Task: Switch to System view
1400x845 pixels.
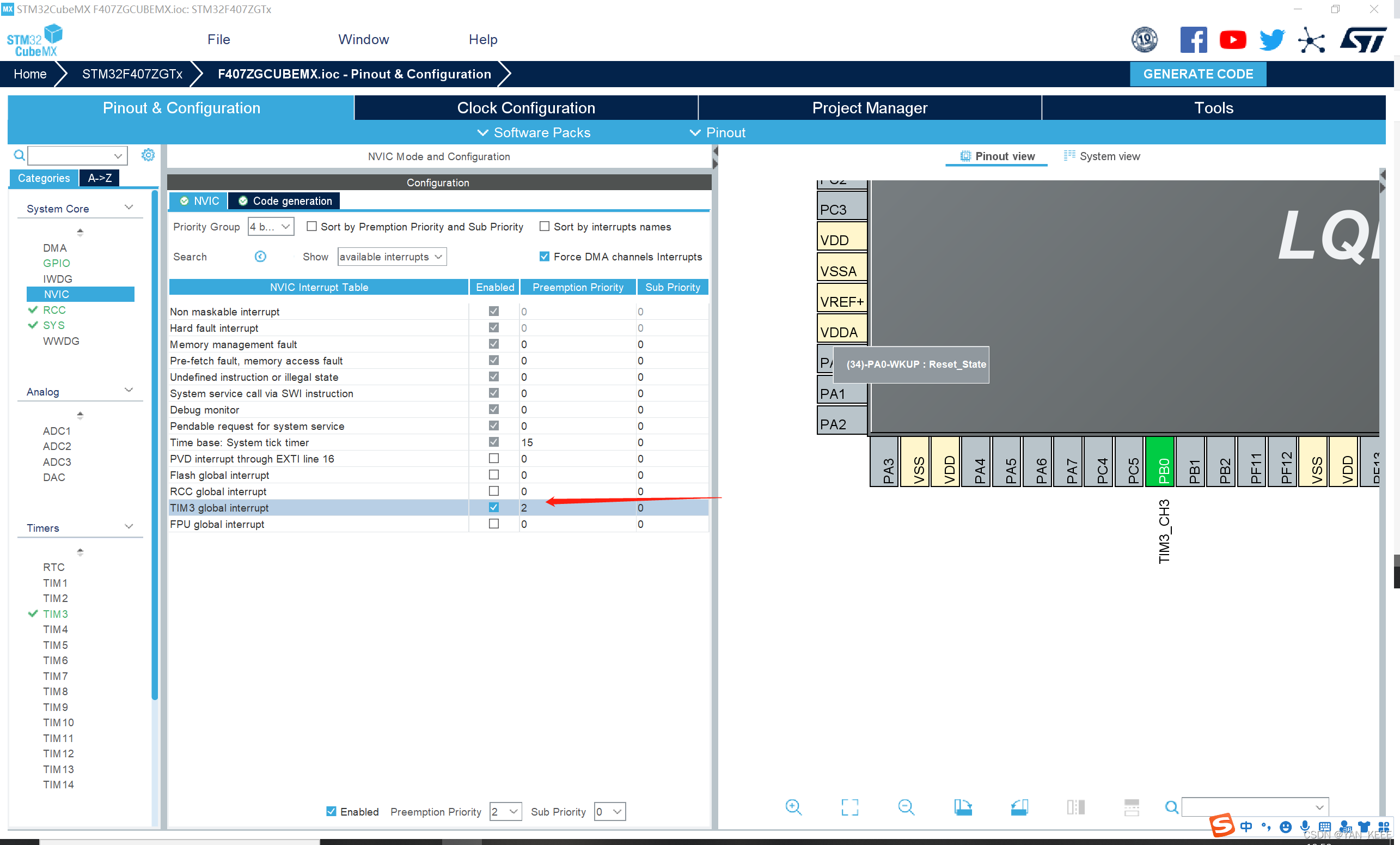Action: [x=1102, y=156]
